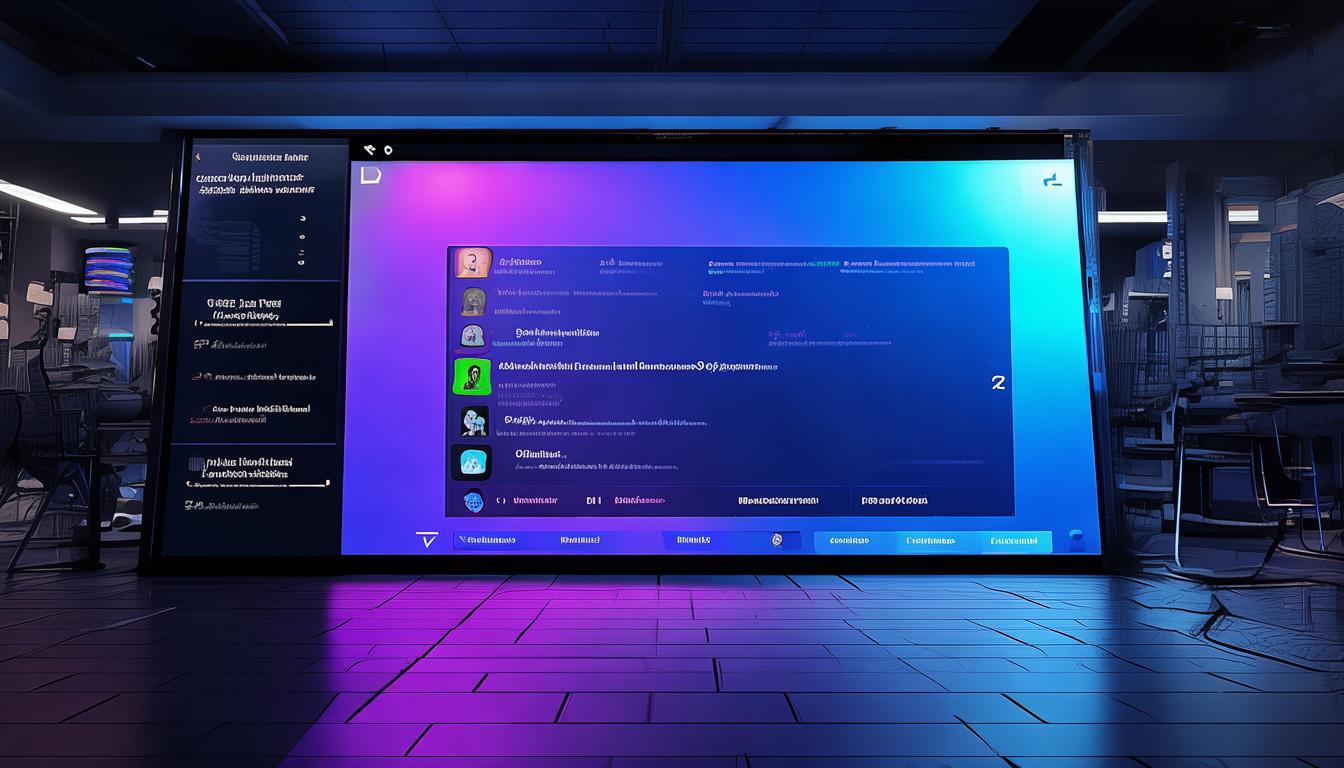Select the grey hat avatar in the third row
1344x768 pixels.
coord(472,336)
